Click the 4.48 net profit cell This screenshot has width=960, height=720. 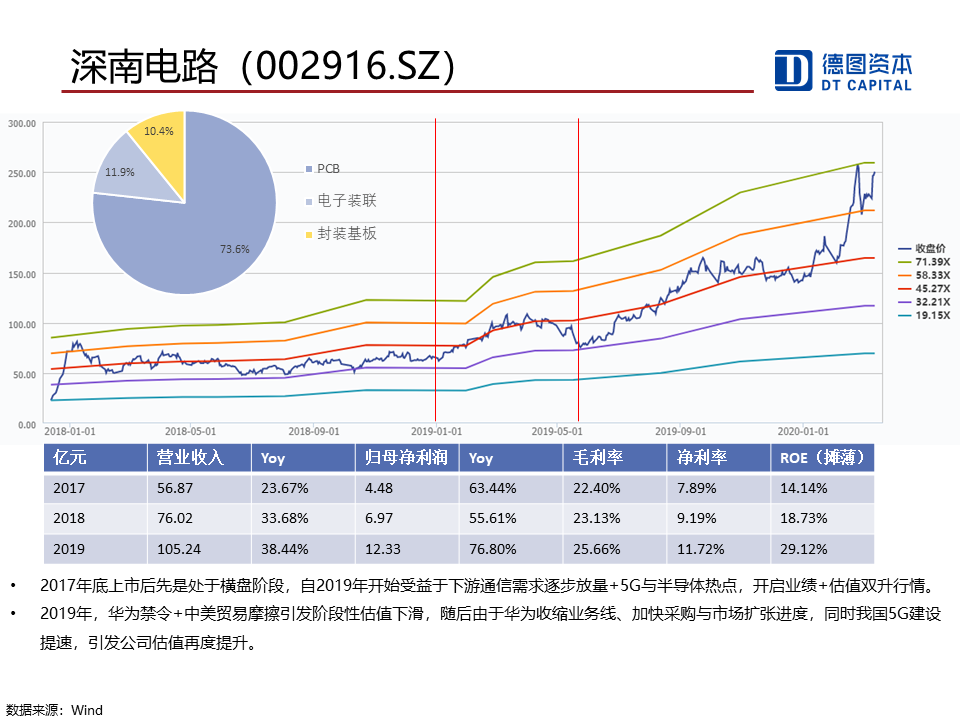pos(407,488)
